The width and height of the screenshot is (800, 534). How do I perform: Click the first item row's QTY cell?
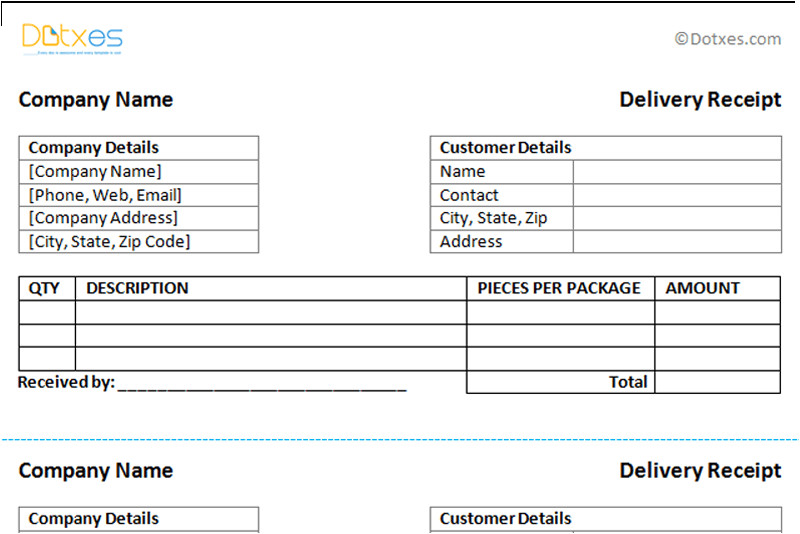pos(47,312)
